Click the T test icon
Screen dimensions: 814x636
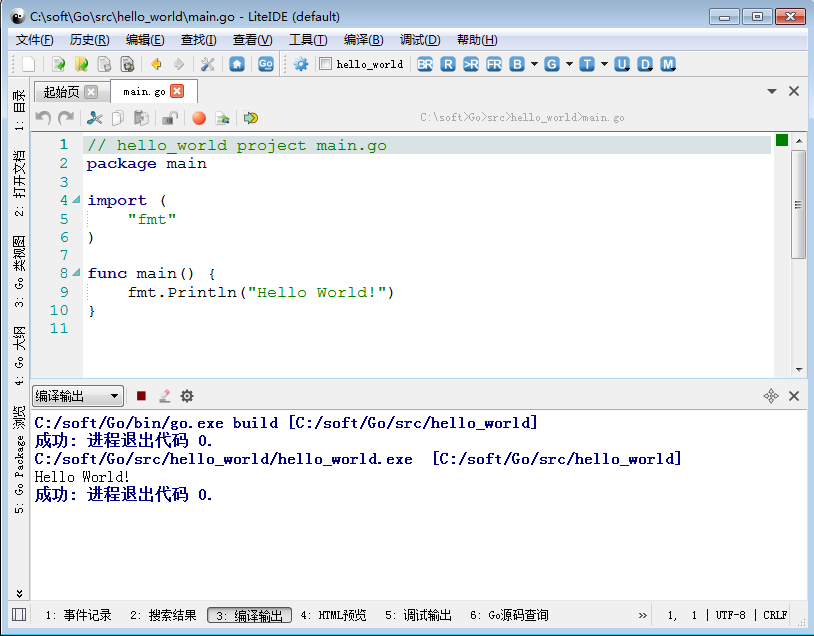[587, 64]
